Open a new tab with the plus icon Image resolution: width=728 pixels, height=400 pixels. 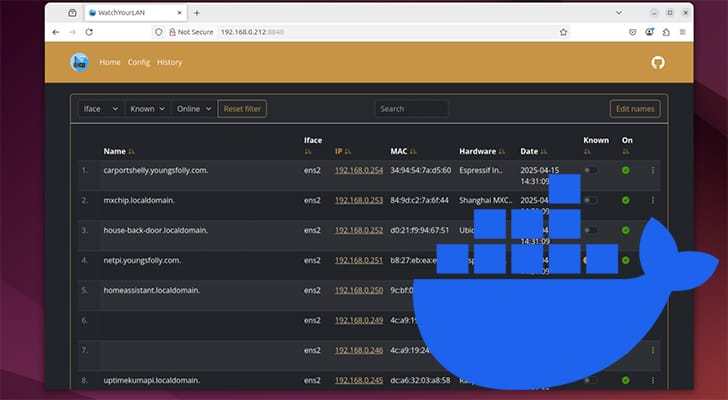197,13
